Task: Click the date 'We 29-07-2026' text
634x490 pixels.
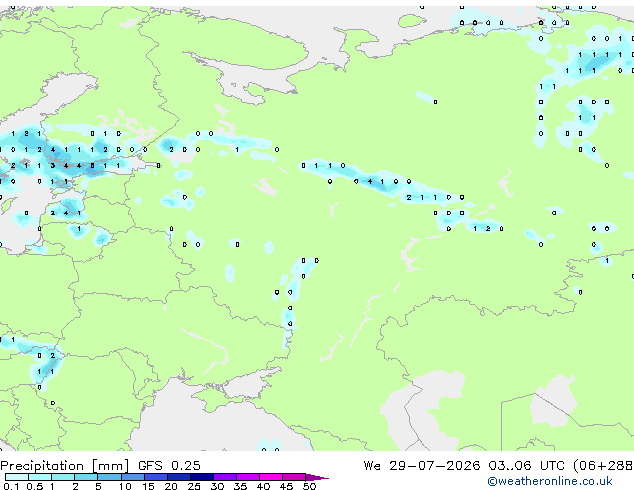Action: click(x=422, y=466)
